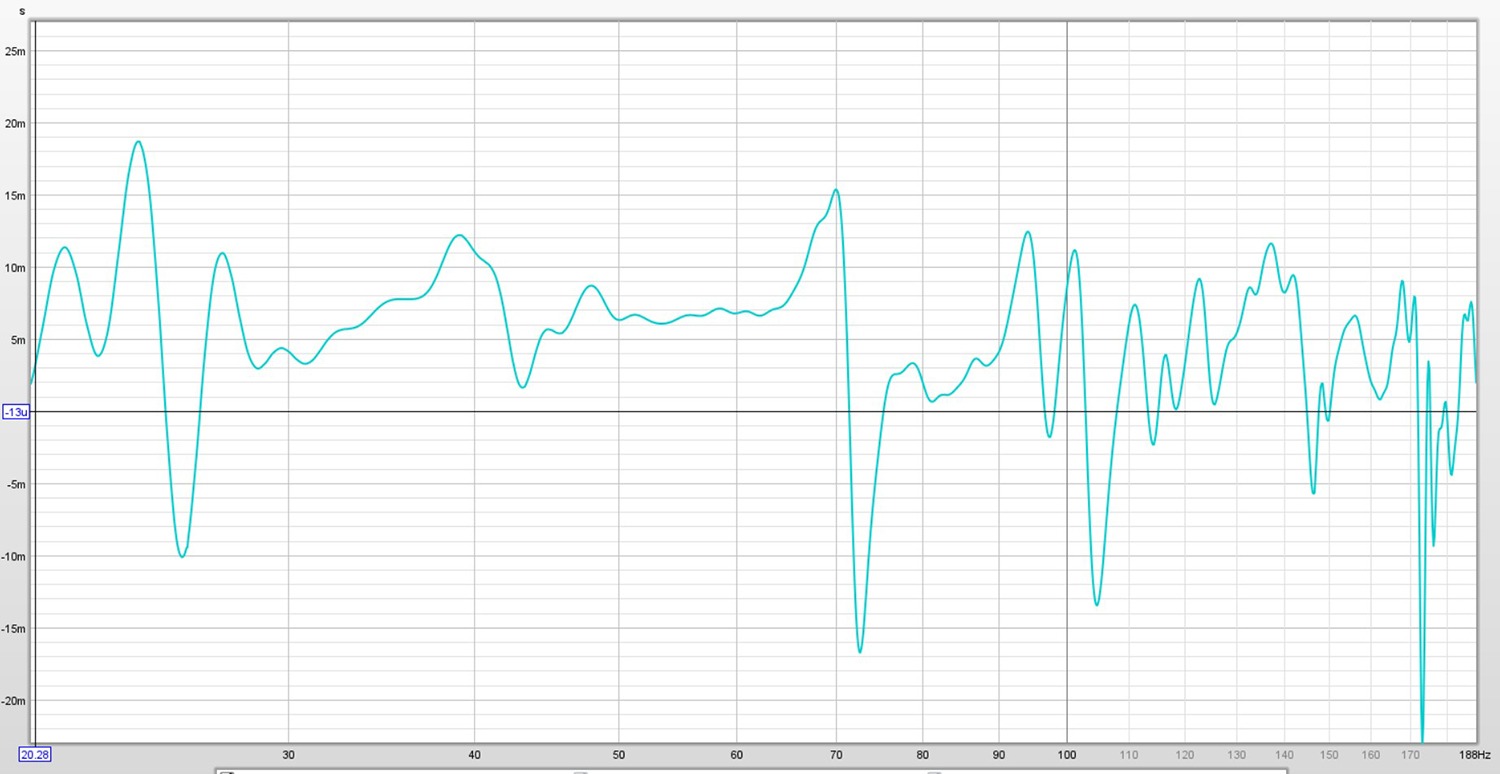Click the 's' unit label above axis
Viewport: 1500px width, 774px height.
point(22,10)
